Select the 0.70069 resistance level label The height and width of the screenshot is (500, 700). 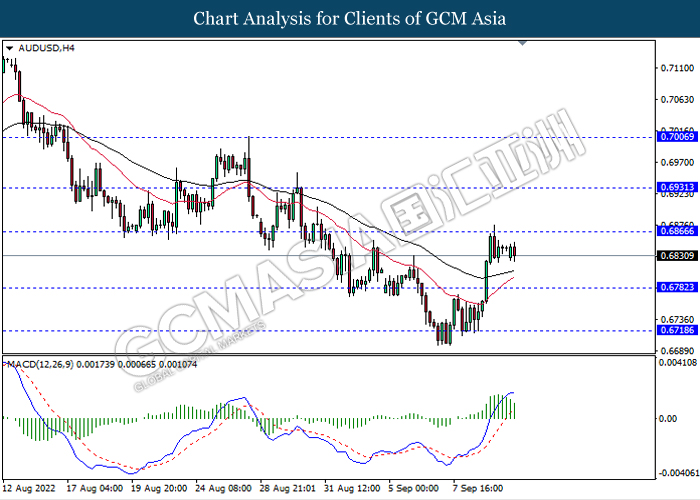click(x=677, y=137)
